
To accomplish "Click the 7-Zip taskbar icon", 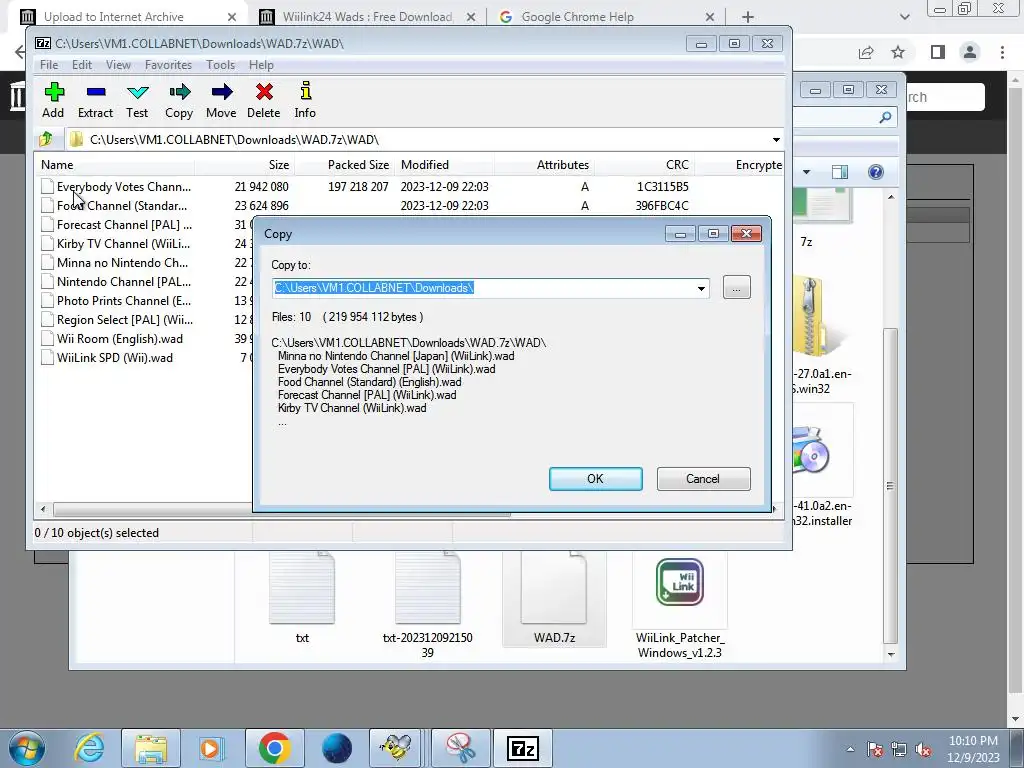I will 522,748.
